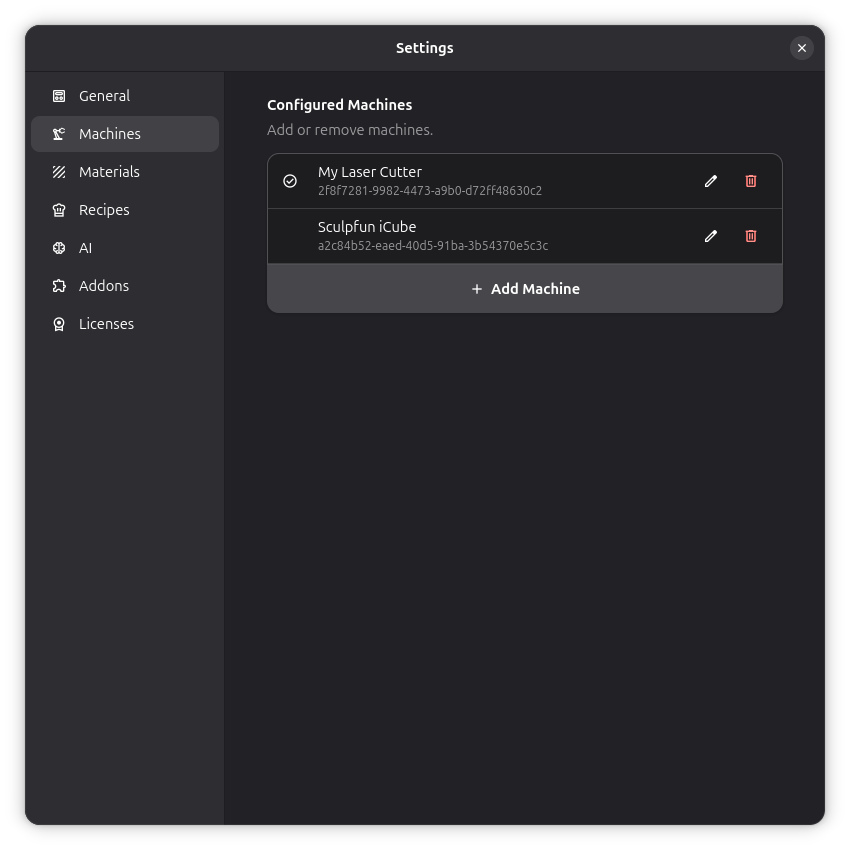
Task: Delete the My Laser Cutter machine
Action: [751, 181]
